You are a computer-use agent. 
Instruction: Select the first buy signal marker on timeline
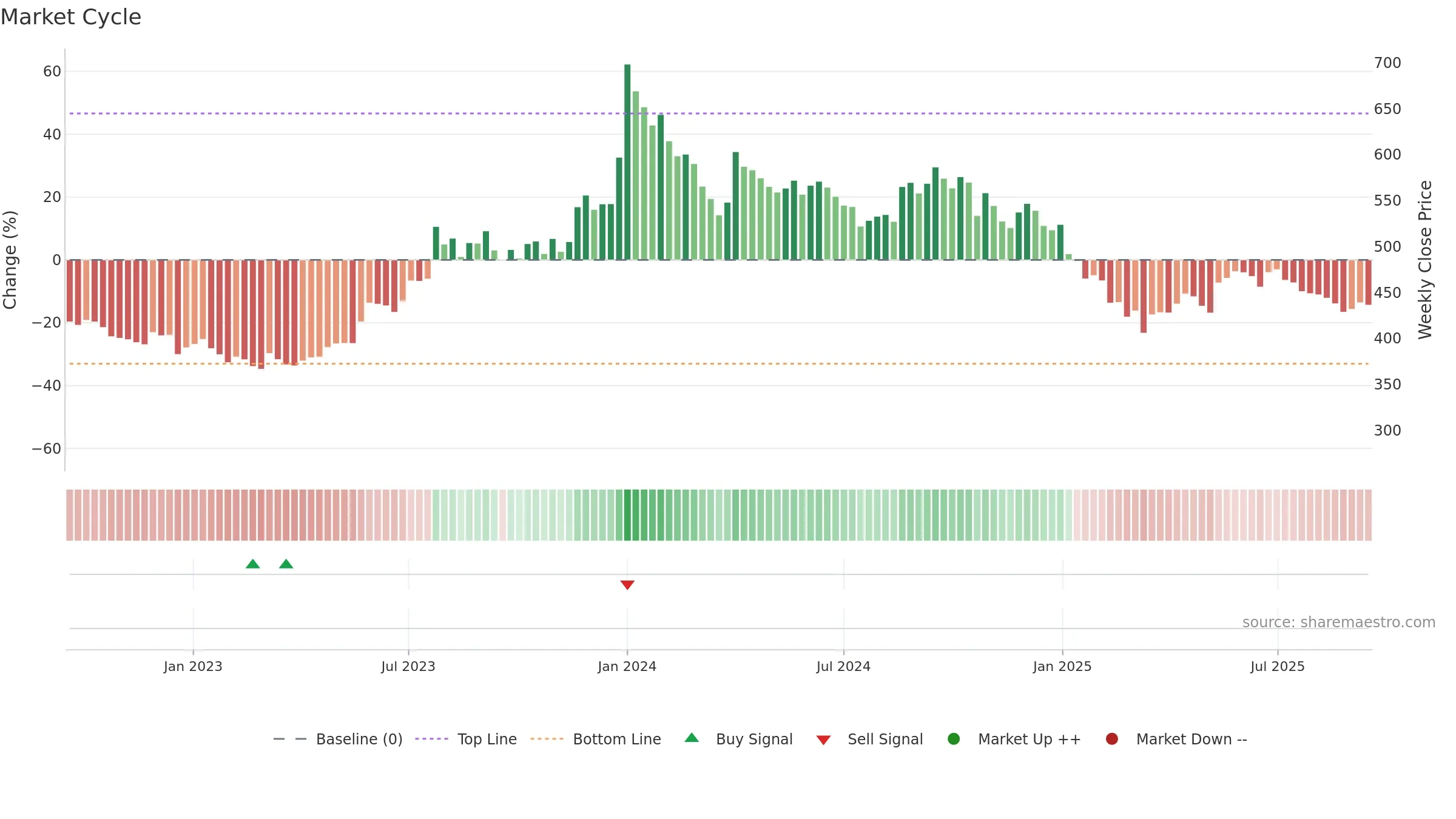pyautogui.click(x=253, y=564)
